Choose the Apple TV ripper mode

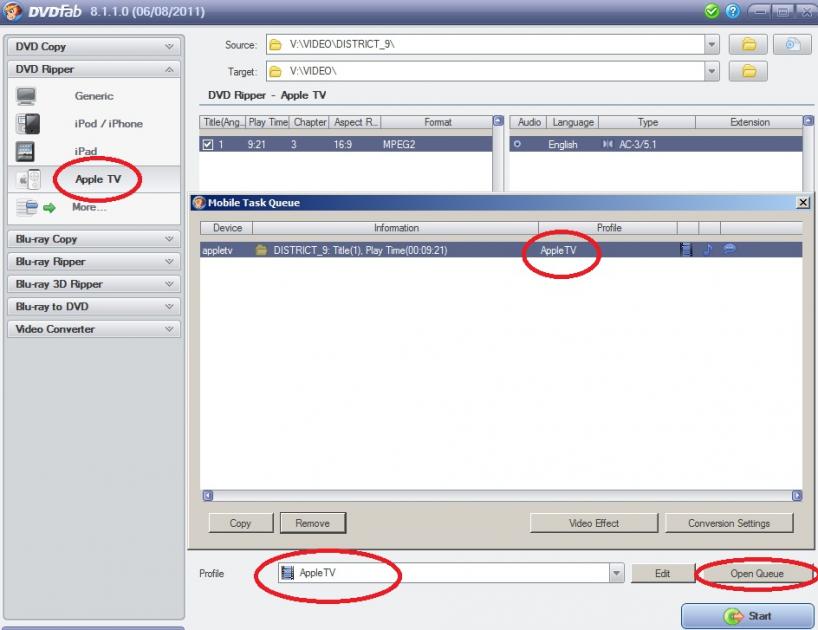pyautogui.click(x=98, y=179)
